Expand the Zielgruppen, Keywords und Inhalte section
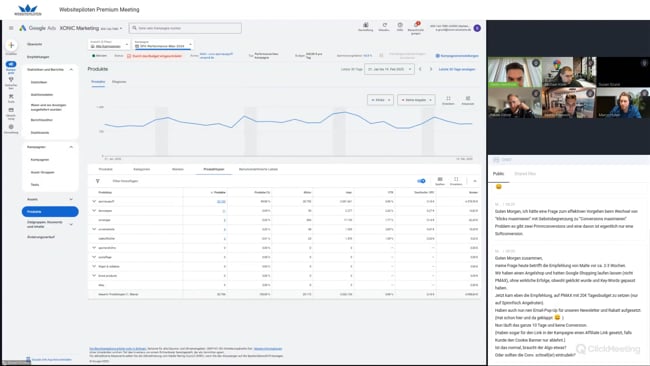 (x=71, y=224)
